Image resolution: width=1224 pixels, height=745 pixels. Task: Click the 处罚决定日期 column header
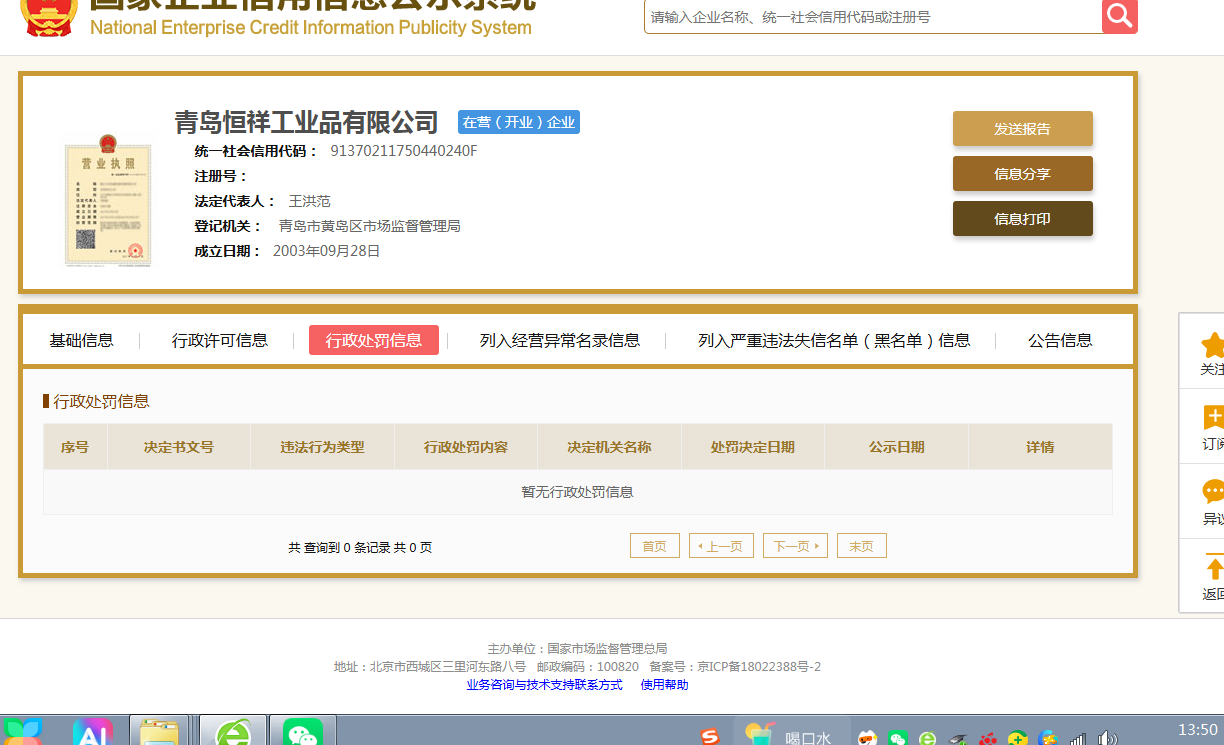(752, 447)
